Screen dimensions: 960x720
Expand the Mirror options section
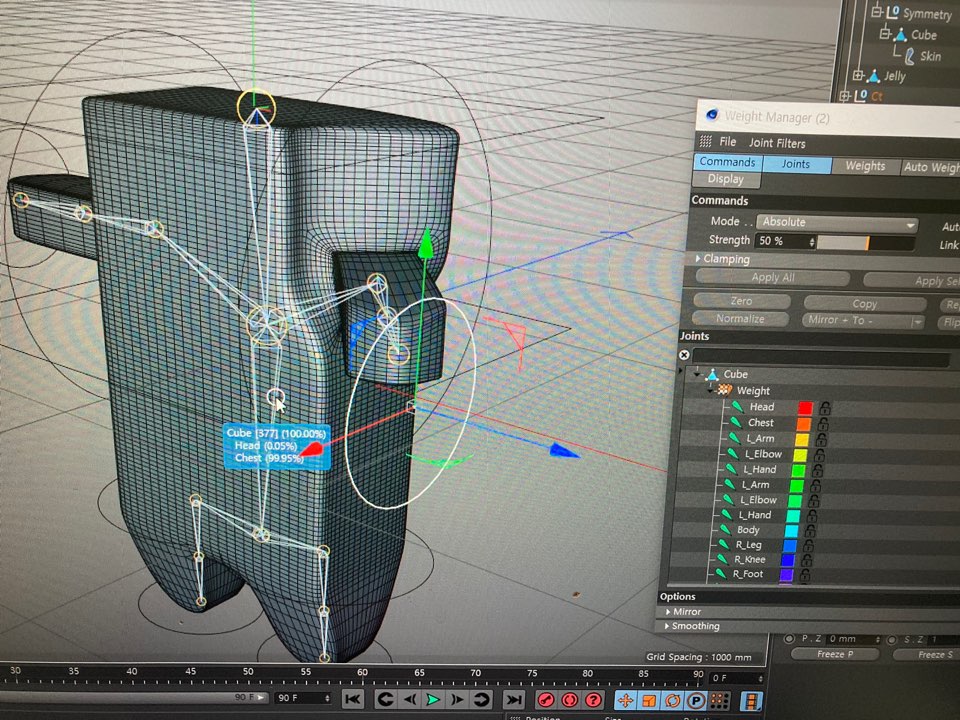tap(668, 611)
